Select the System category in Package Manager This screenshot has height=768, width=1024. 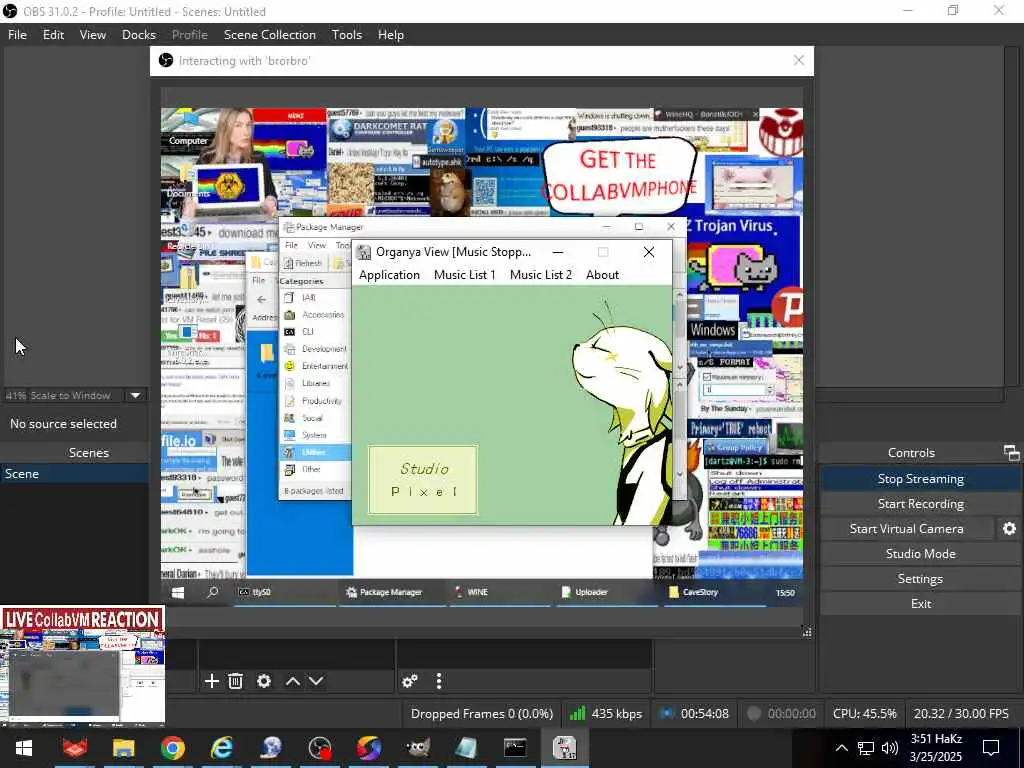pos(315,435)
